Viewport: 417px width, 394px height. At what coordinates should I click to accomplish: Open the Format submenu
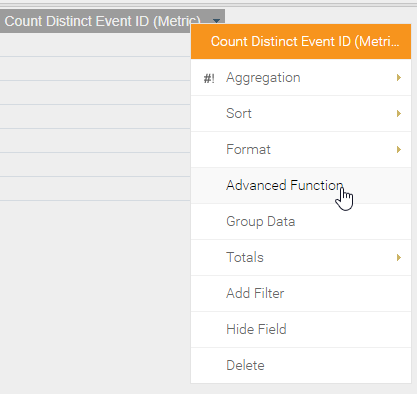coord(301,150)
